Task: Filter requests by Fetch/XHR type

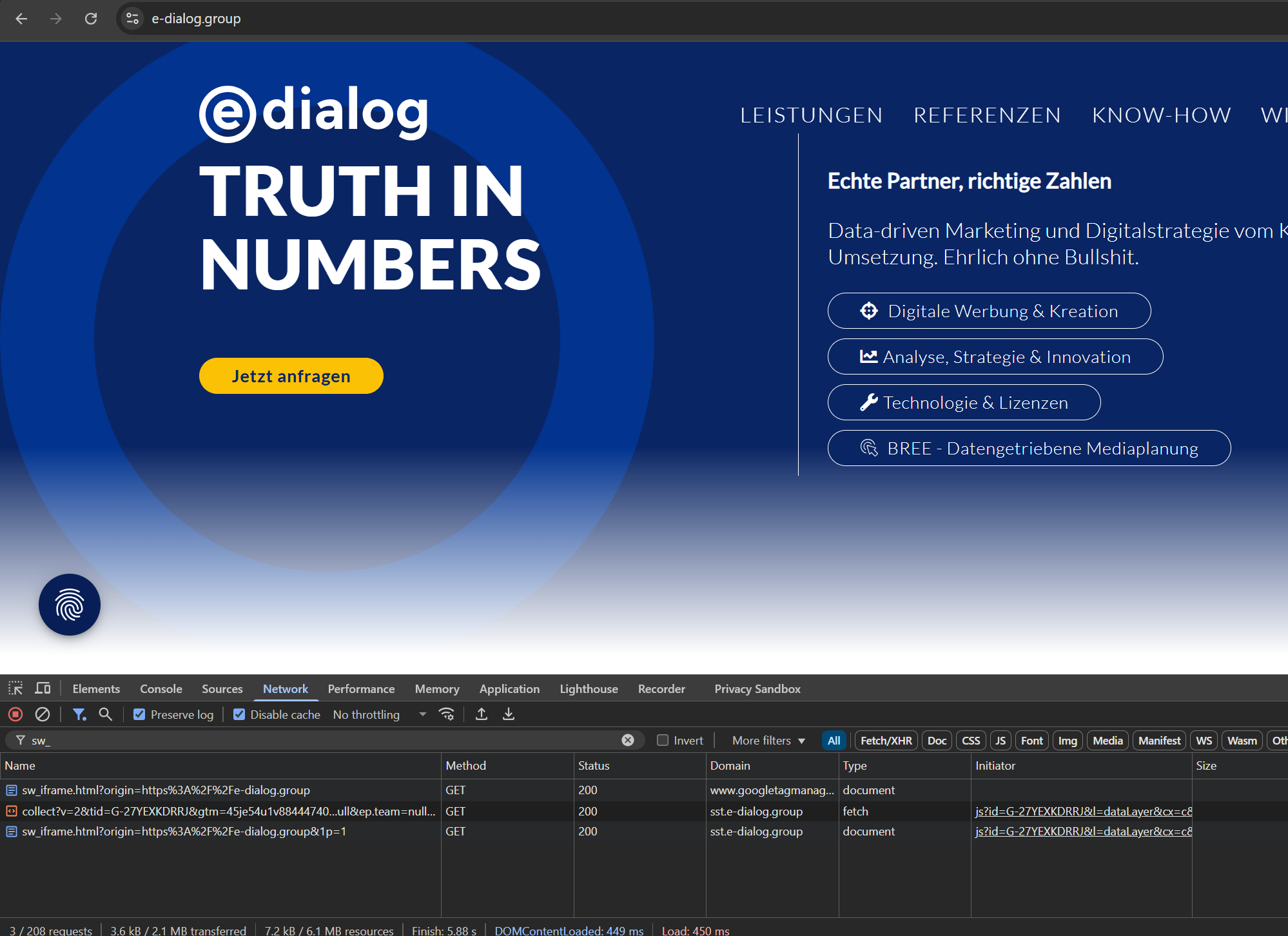Action: coord(886,741)
